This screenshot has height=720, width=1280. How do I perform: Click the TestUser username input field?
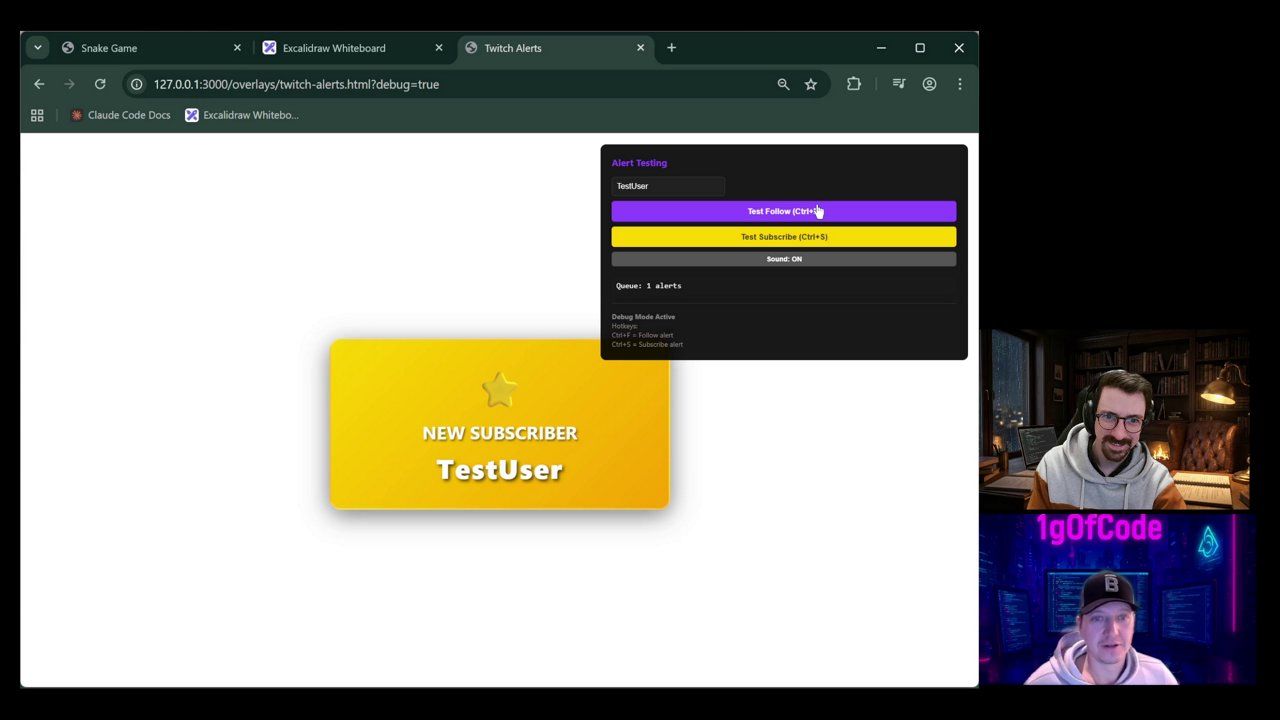tap(667, 186)
